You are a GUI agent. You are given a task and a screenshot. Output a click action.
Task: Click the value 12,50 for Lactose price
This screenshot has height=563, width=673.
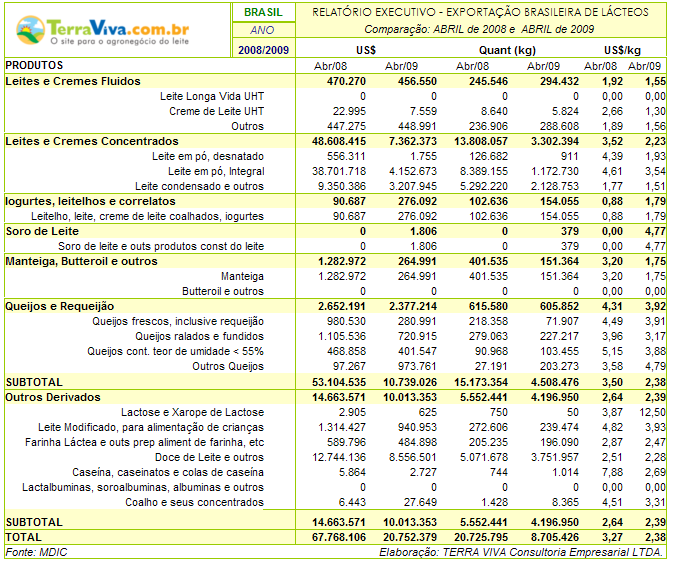tap(652, 412)
